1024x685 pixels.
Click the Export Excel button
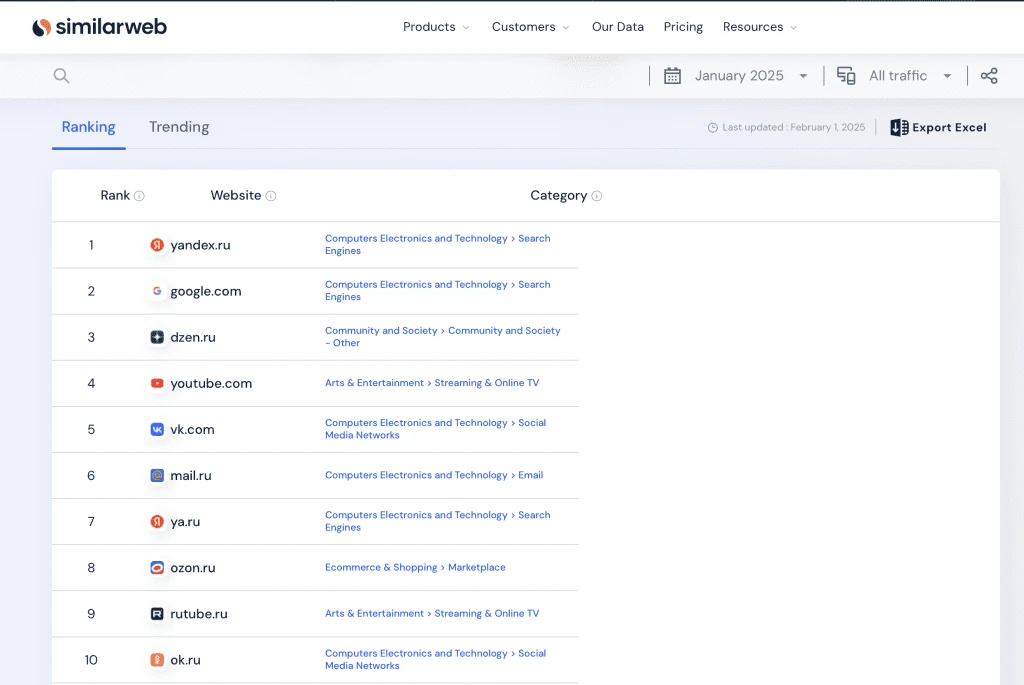click(938, 127)
